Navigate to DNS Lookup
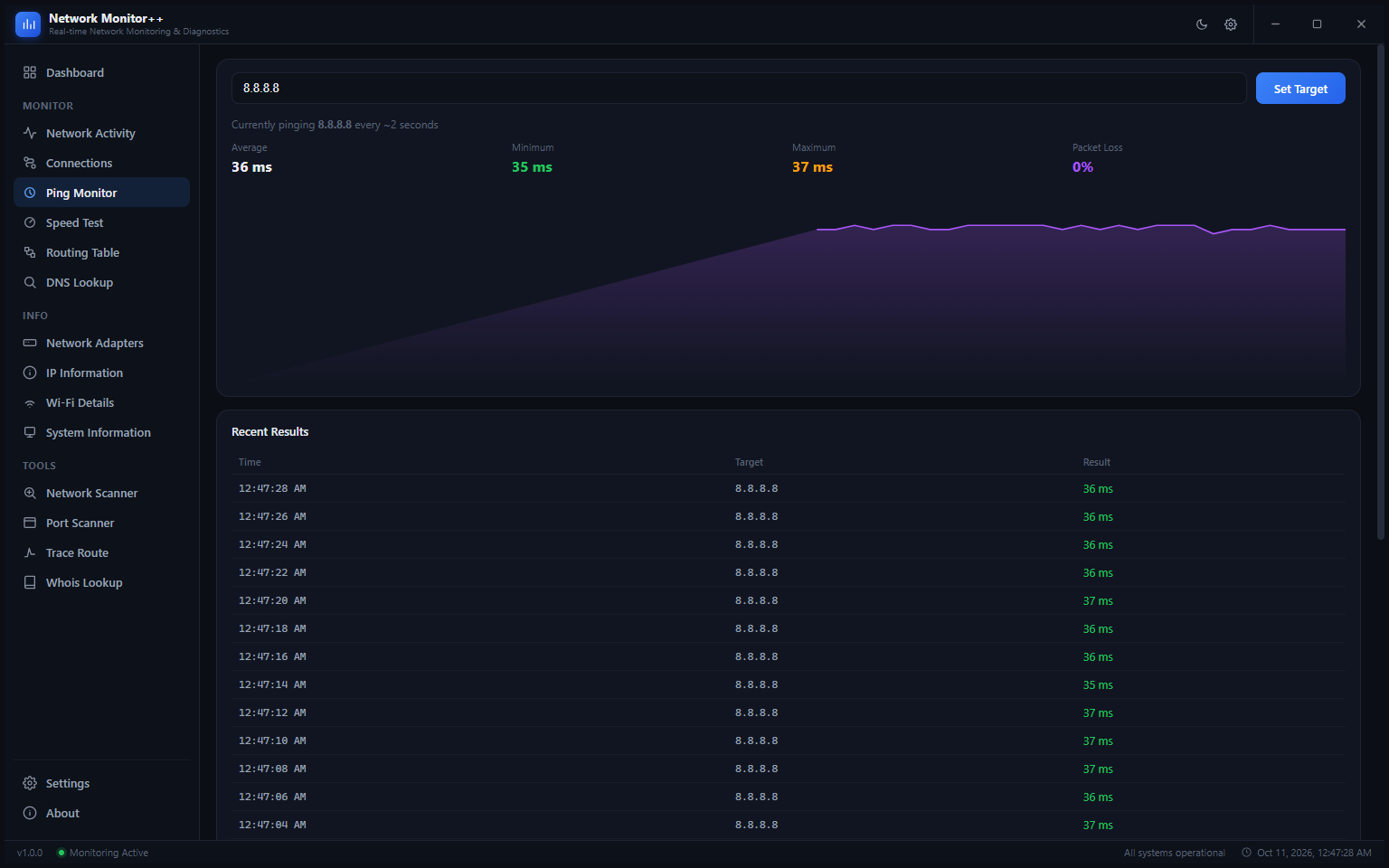The image size is (1389, 868). coord(101,282)
